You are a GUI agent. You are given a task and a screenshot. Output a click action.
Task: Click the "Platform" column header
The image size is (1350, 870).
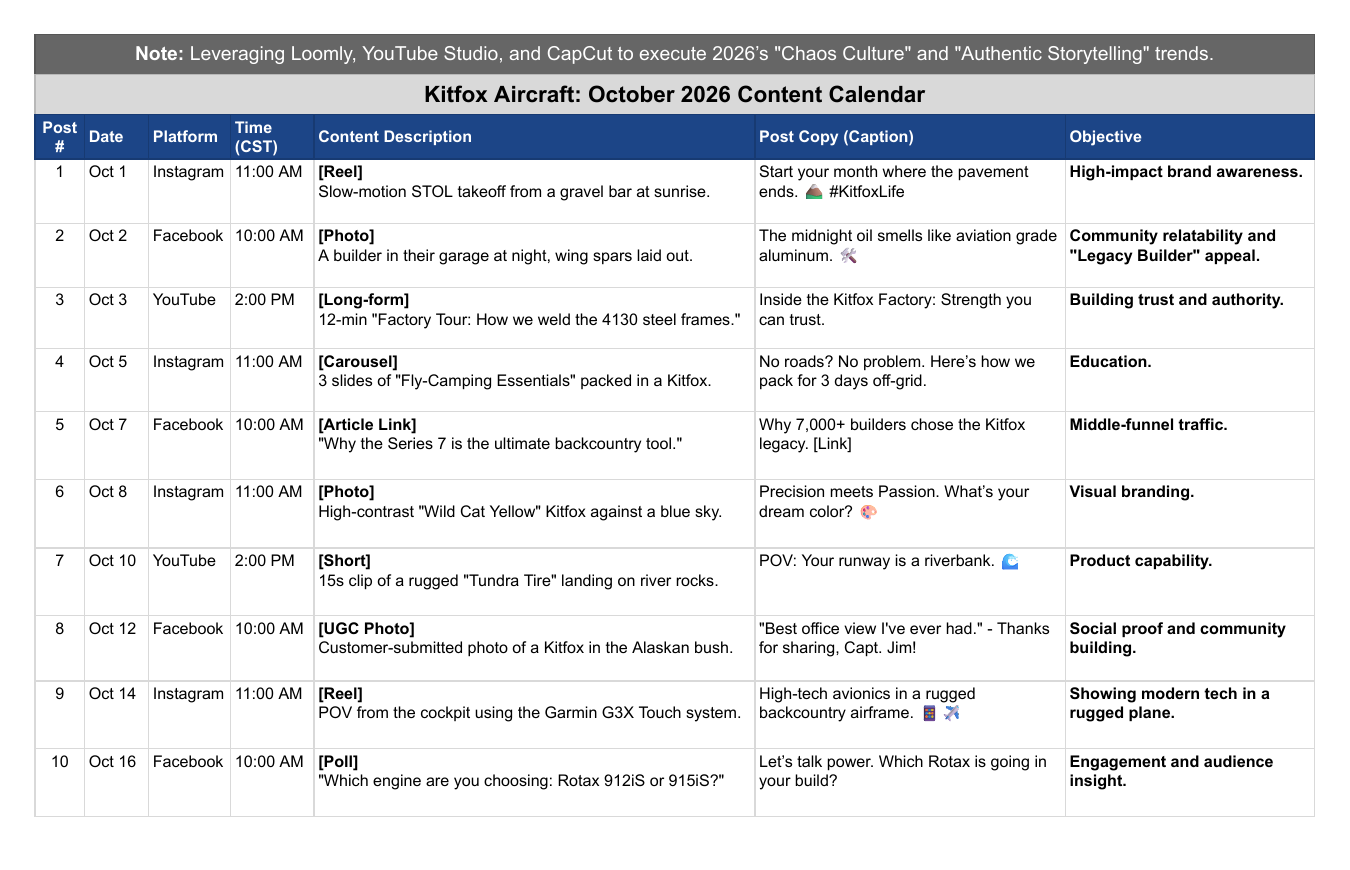tap(189, 137)
